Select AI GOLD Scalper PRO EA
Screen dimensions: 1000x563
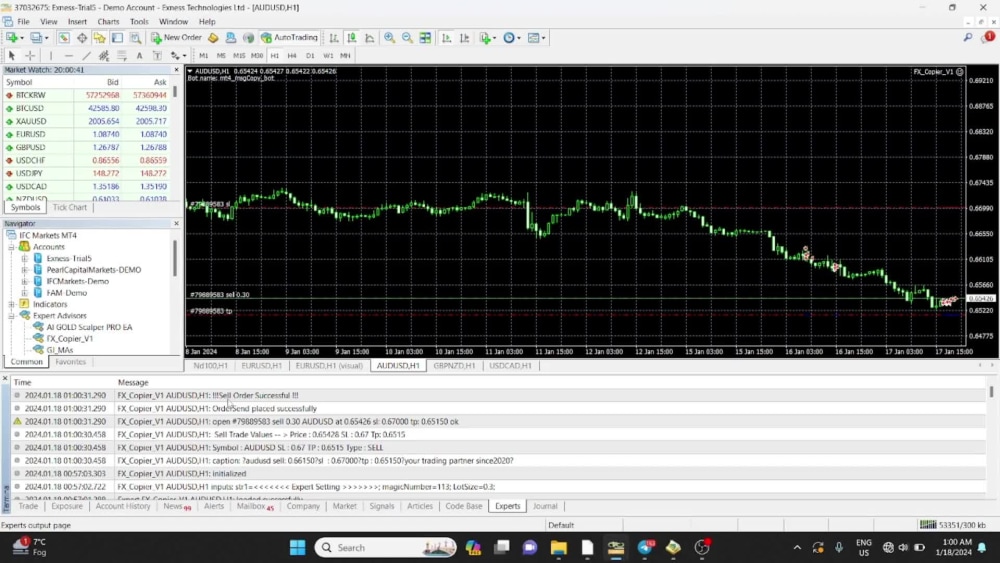89,327
